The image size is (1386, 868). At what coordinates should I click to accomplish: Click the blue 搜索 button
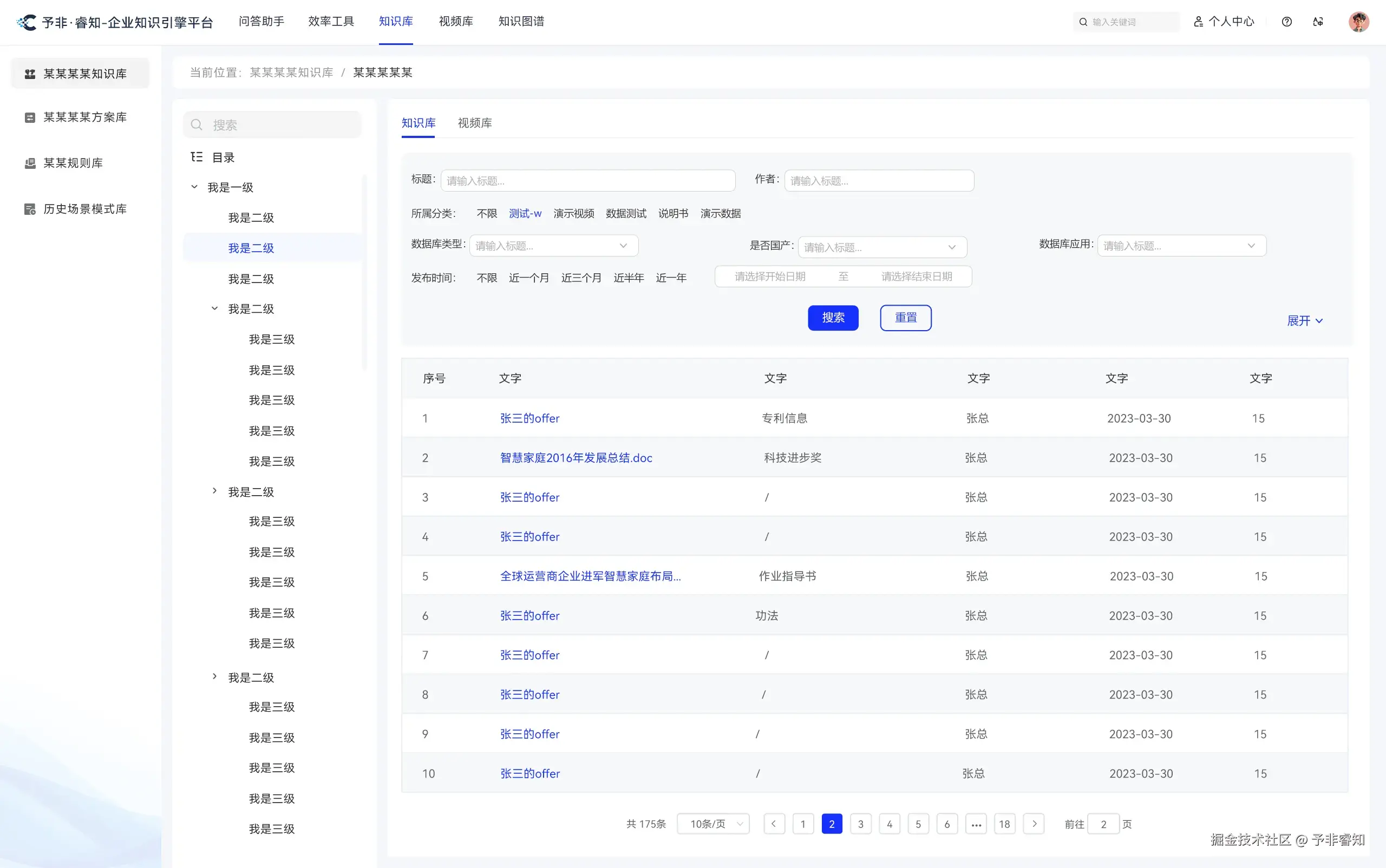pos(833,318)
